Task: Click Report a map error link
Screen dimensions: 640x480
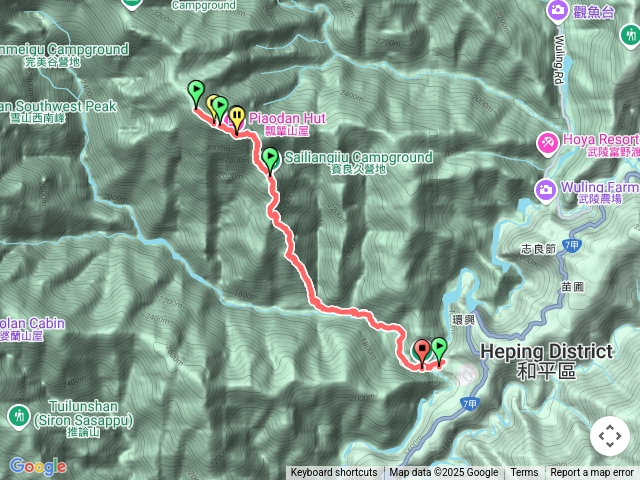Action: pos(592,473)
